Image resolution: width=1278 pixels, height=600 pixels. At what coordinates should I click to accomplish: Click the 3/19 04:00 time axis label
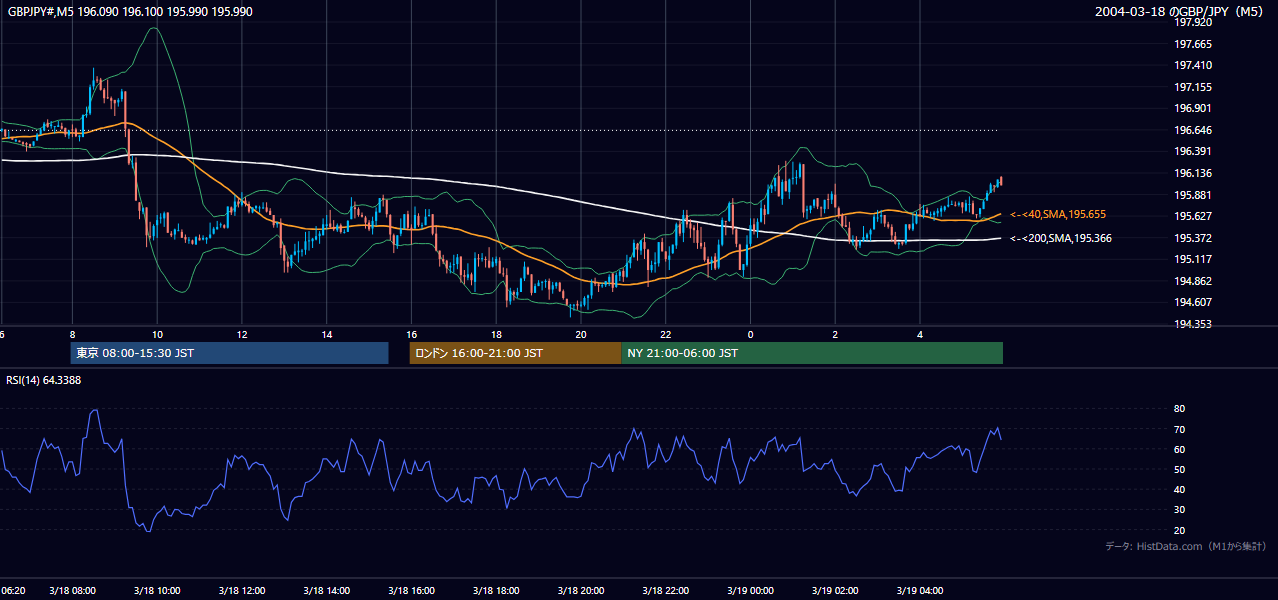[x=920, y=591]
